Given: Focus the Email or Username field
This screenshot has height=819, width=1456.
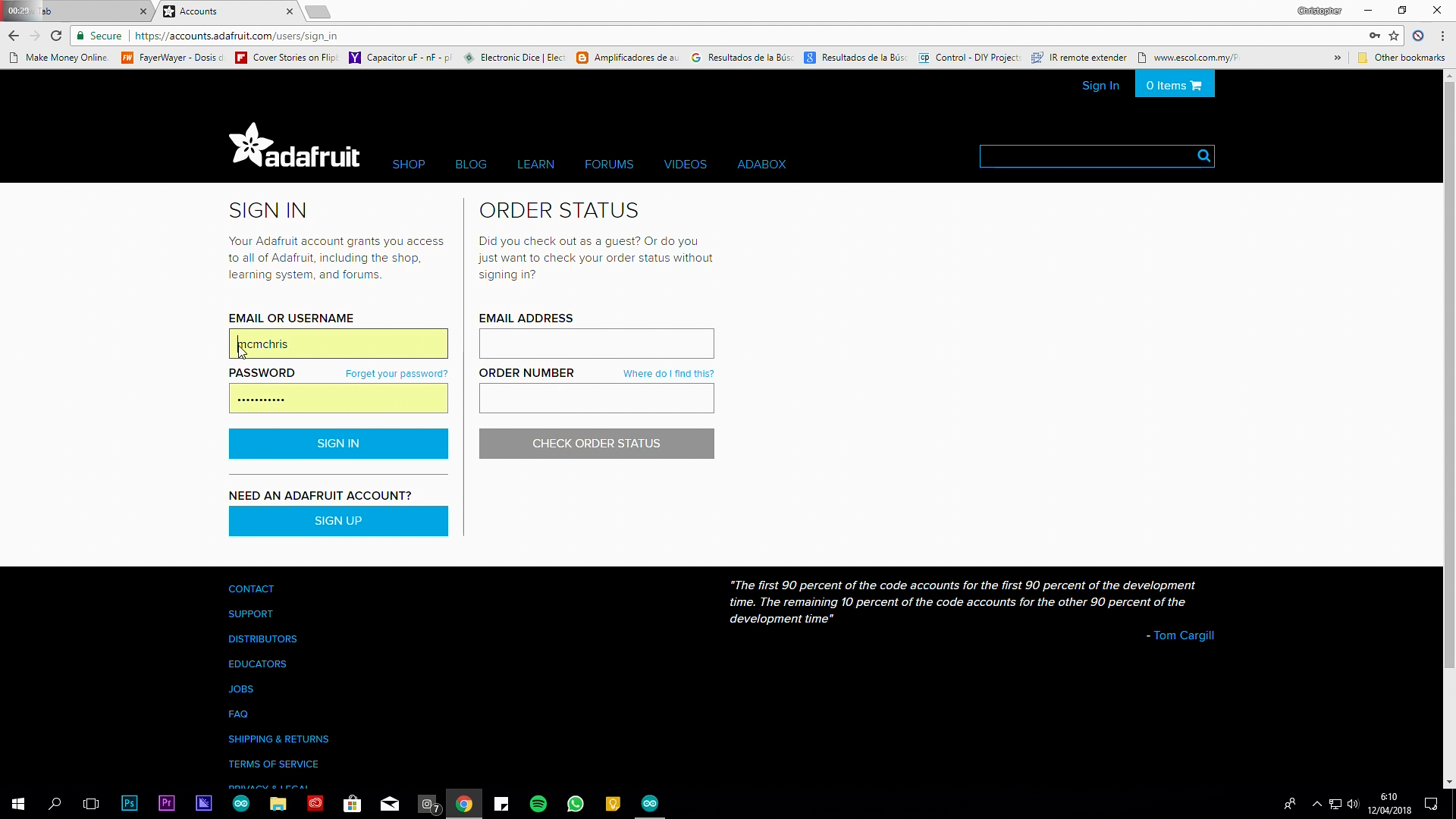Looking at the screenshot, I should [338, 344].
